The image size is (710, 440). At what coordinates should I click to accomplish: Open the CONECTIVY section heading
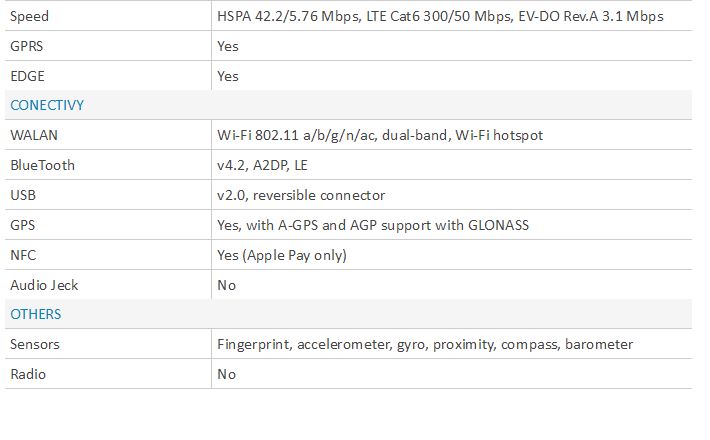click(48, 105)
